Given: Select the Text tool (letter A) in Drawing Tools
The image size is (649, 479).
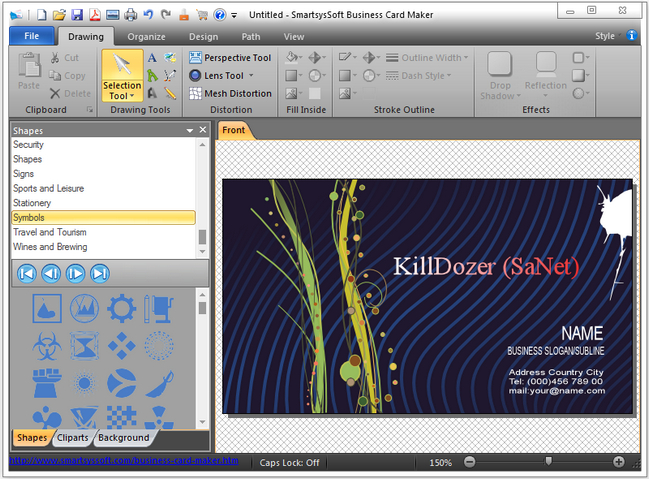Looking at the screenshot, I should coord(152,58).
